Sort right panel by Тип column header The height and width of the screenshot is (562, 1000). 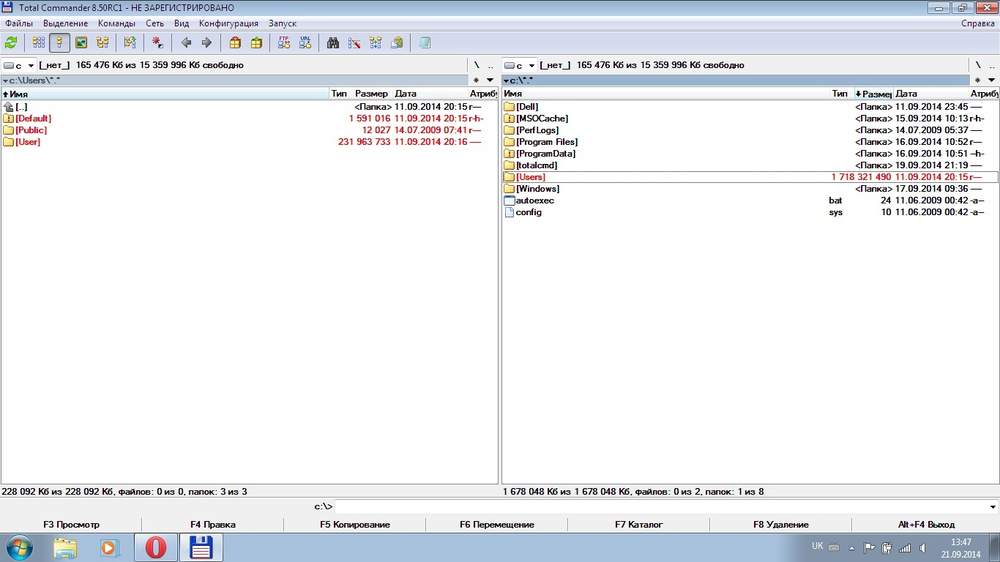[839, 94]
